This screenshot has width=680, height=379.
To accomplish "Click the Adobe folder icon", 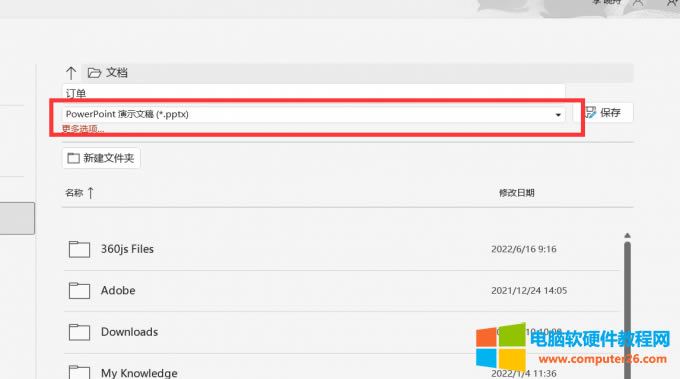I will (x=79, y=291).
